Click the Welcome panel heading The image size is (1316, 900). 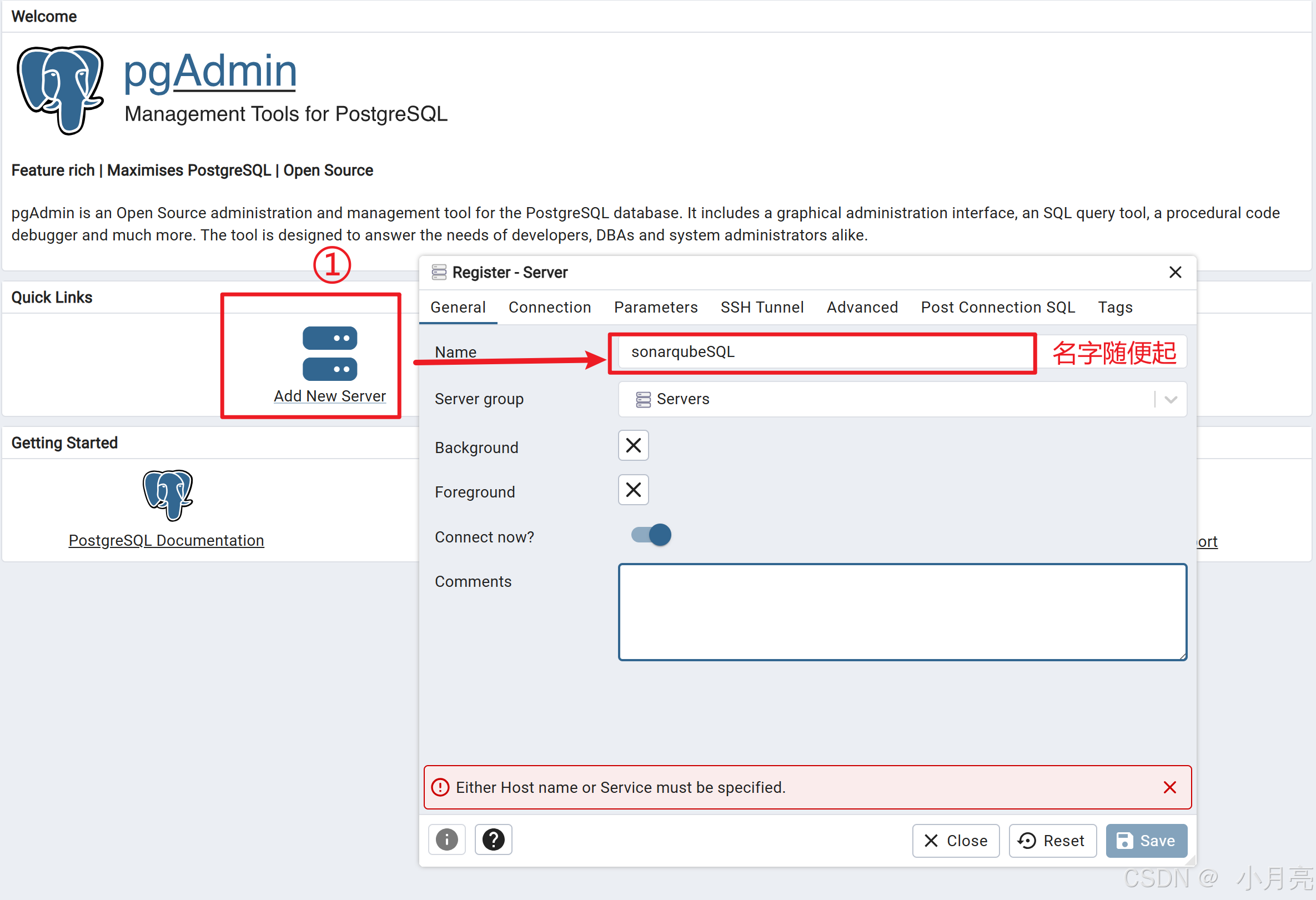pyautogui.click(x=44, y=17)
